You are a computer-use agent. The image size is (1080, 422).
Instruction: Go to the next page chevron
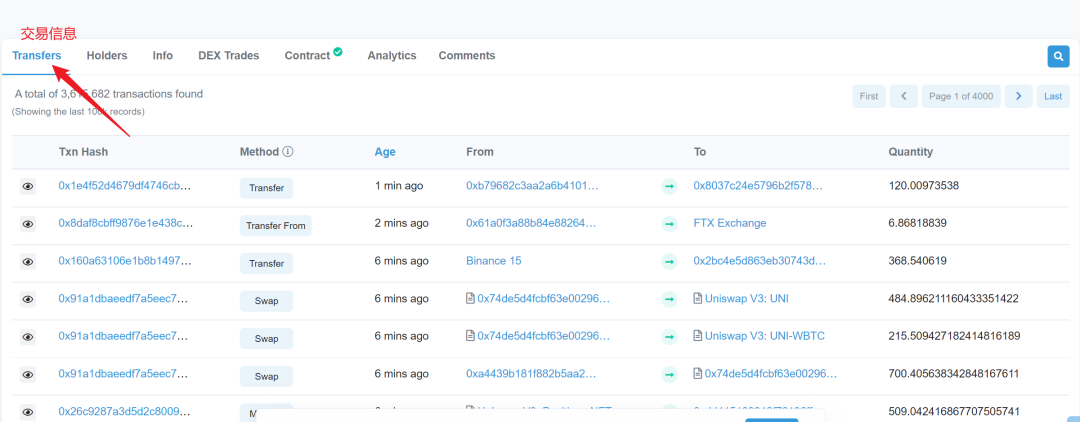pyautogui.click(x=1018, y=96)
